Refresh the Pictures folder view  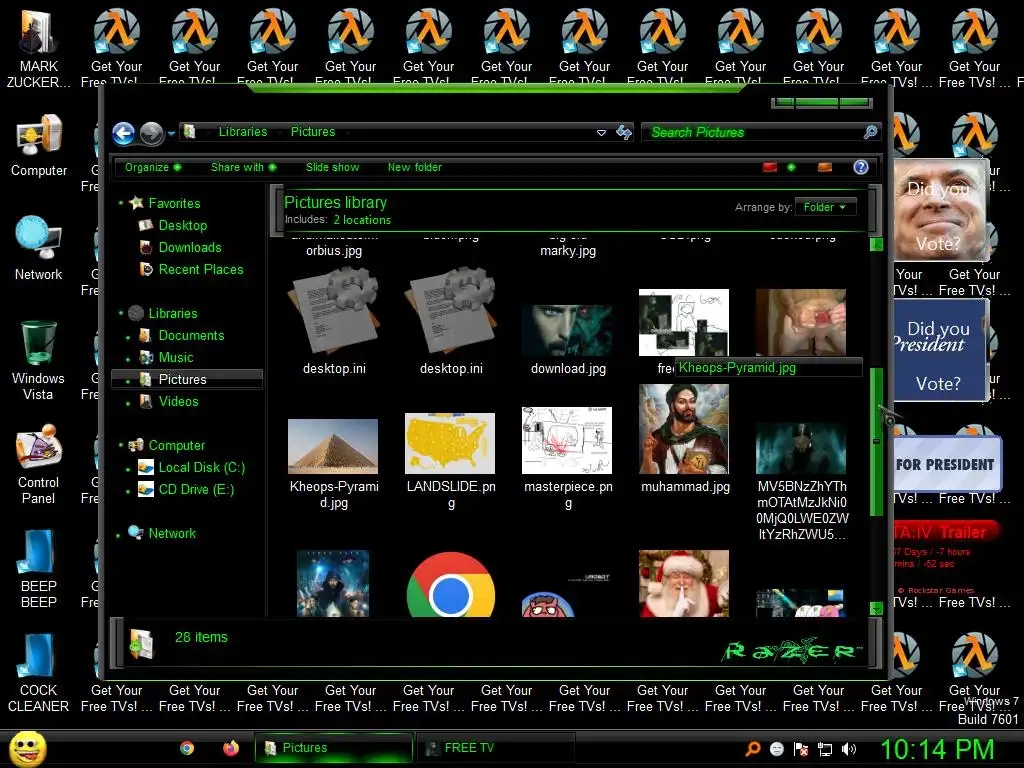(x=624, y=133)
